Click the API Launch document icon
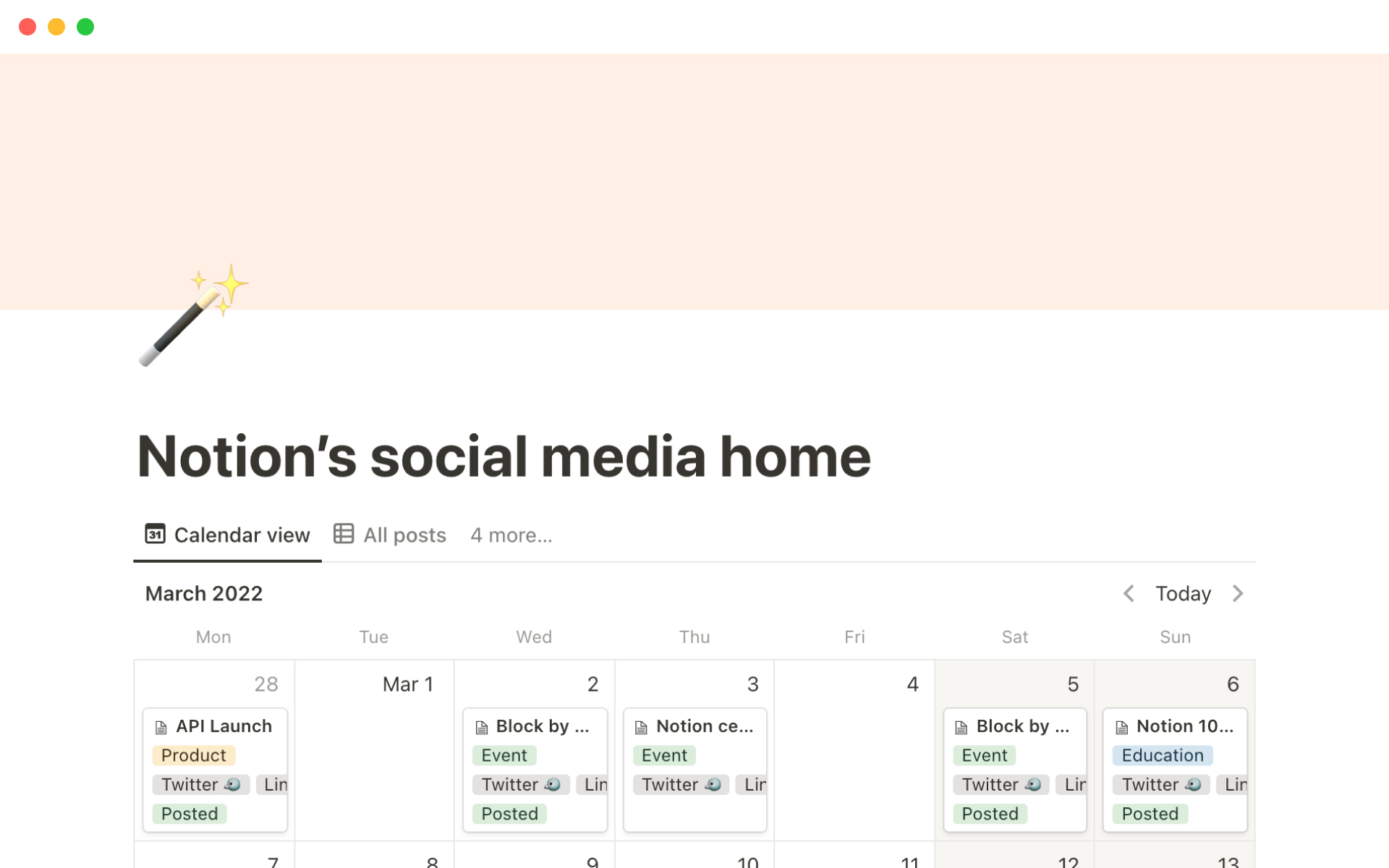Viewport: 1389px width, 868px height. point(160,725)
